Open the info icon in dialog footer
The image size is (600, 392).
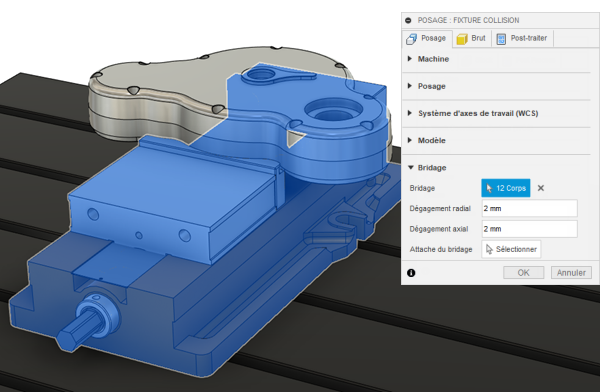coord(411,273)
